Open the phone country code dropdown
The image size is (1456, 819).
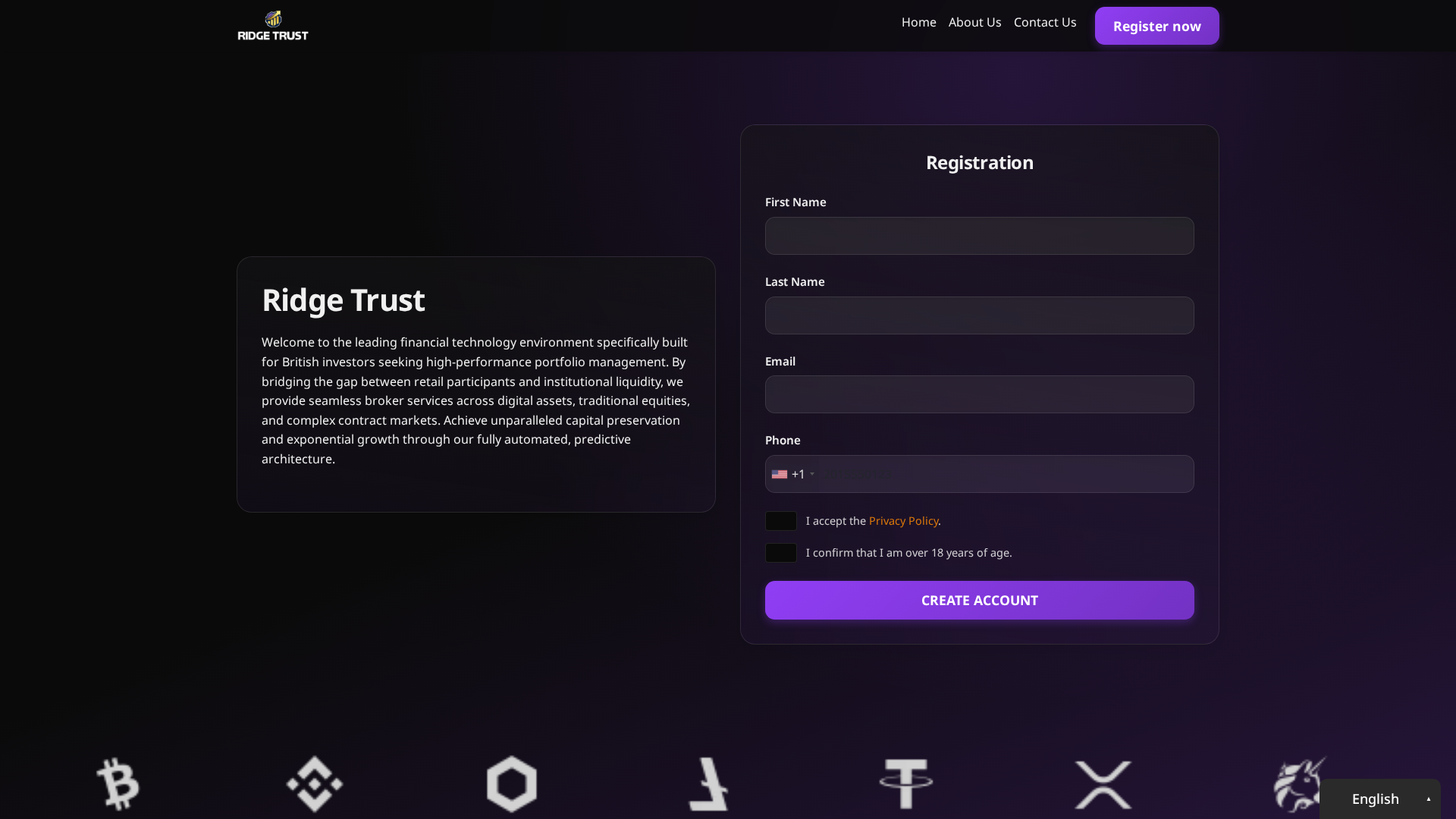pyautogui.click(x=792, y=474)
